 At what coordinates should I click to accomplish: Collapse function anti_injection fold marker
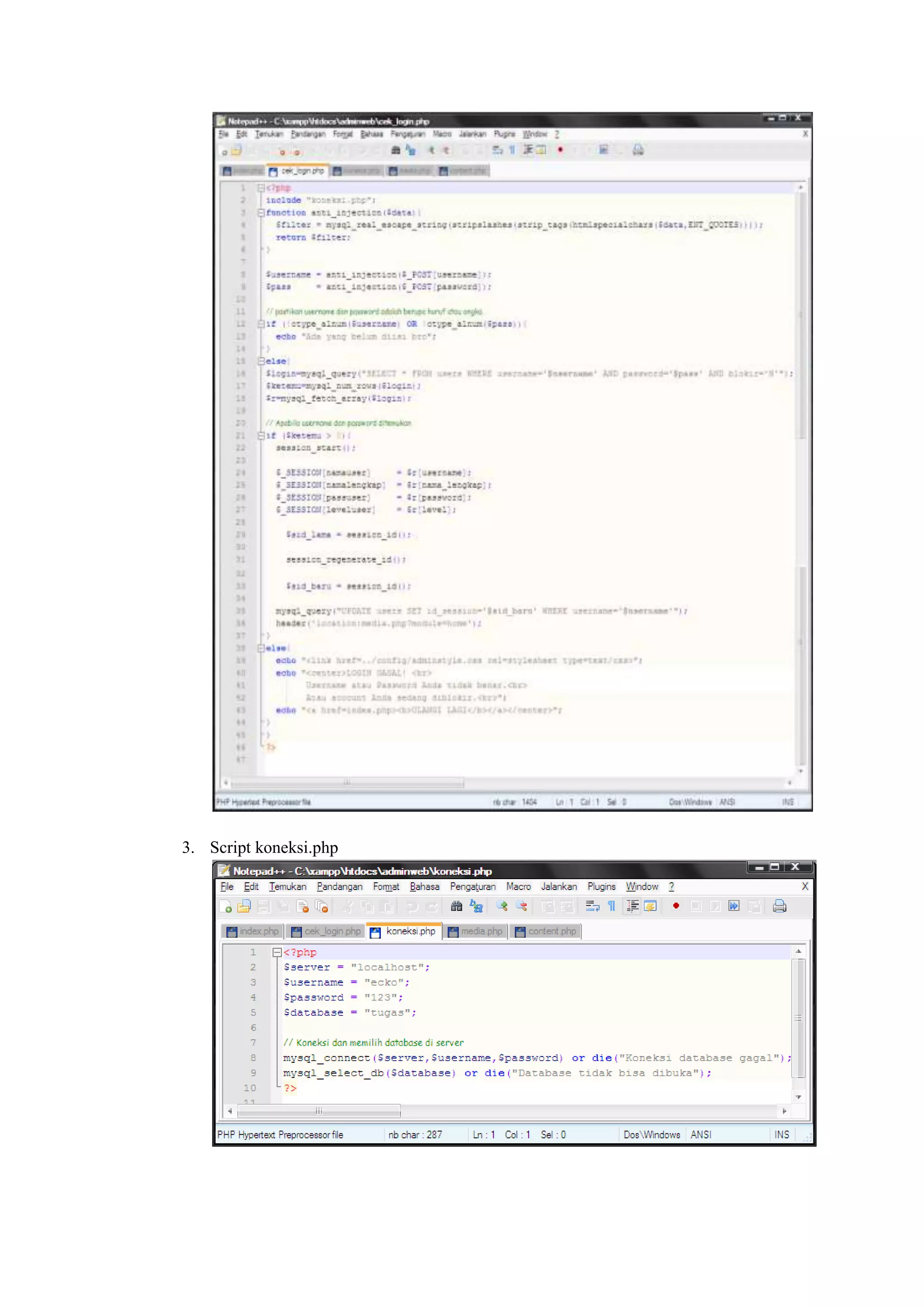coord(261,213)
